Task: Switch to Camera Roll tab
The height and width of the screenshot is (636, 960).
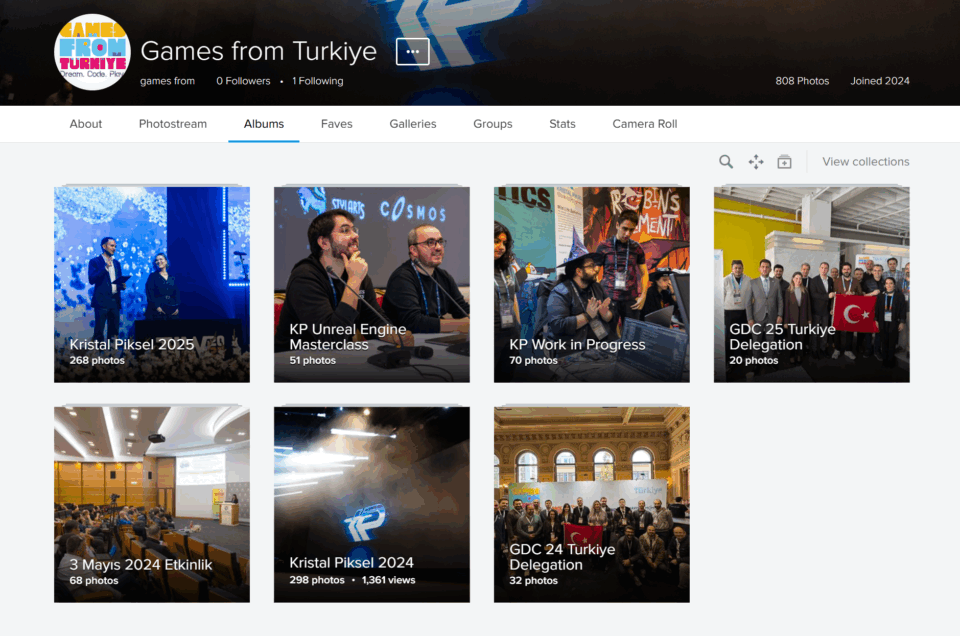Action: click(x=645, y=124)
